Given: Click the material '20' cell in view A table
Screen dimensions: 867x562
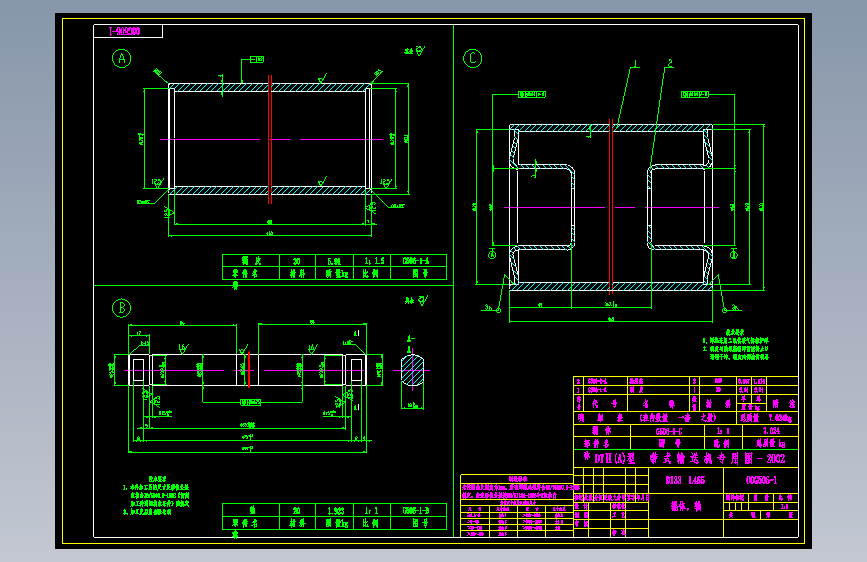Looking at the screenshot, I should tap(297, 261).
